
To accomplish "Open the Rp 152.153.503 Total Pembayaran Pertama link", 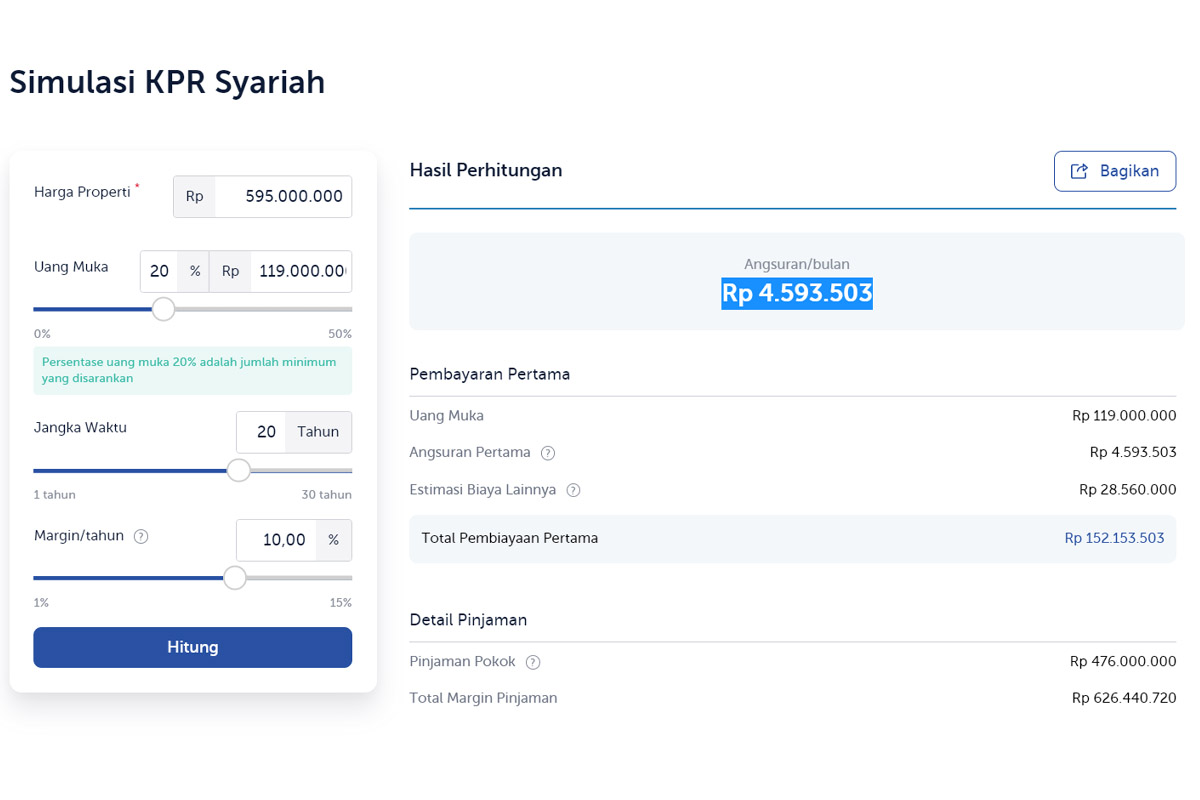I will click(1115, 537).
